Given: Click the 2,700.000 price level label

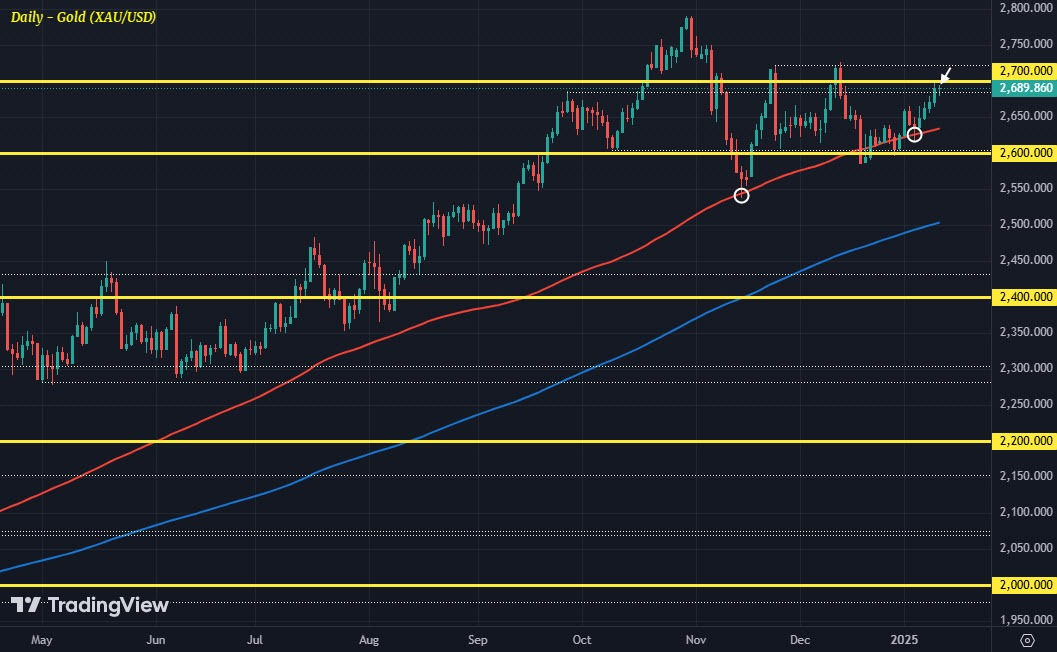Looking at the screenshot, I should point(1024,70).
